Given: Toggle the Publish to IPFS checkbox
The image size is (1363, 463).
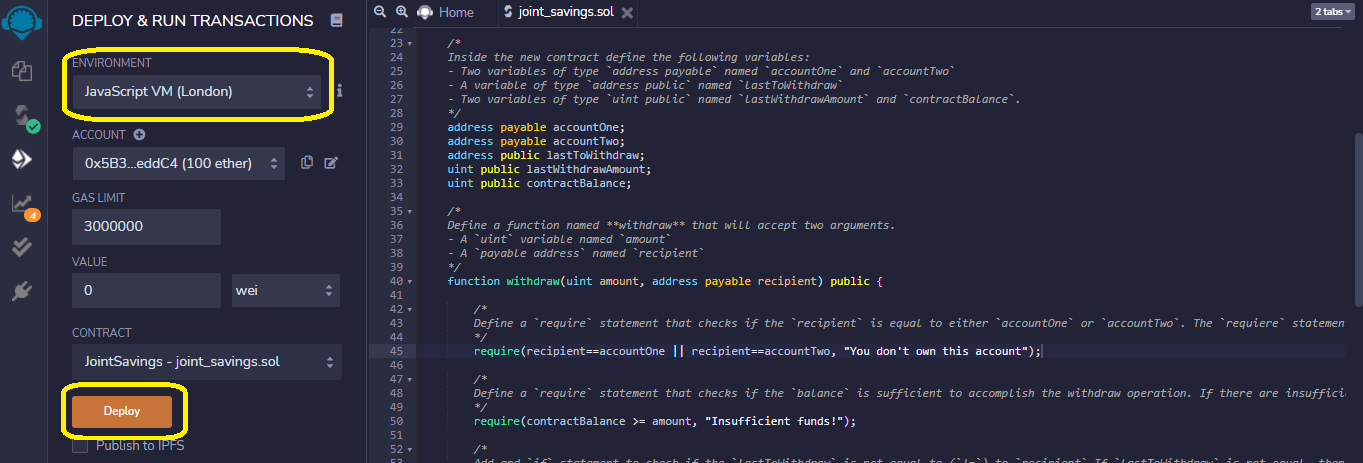Looking at the screenshot, I should pos(80,446).
